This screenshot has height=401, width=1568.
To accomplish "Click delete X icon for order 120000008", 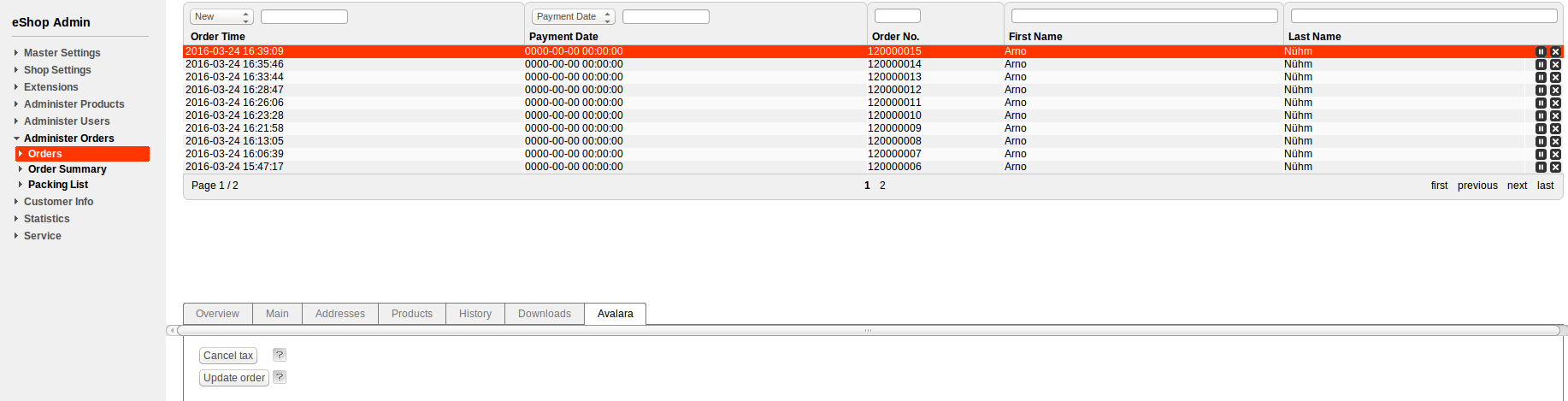I will 1555,141.
